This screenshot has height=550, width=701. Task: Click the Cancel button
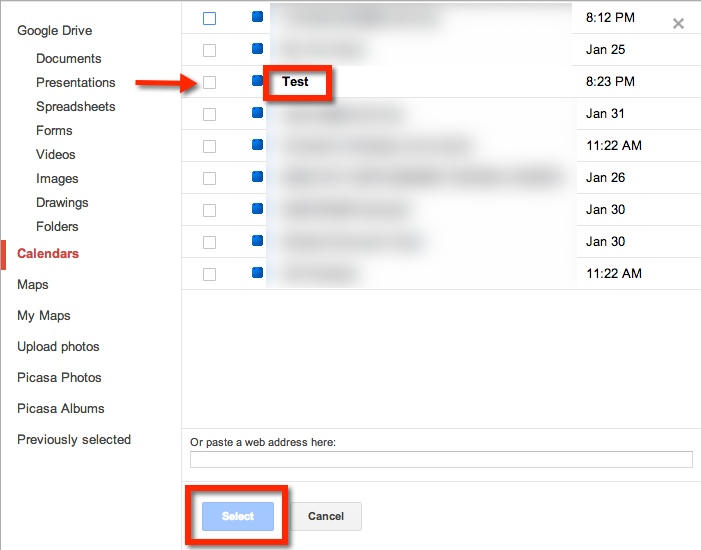326,516
